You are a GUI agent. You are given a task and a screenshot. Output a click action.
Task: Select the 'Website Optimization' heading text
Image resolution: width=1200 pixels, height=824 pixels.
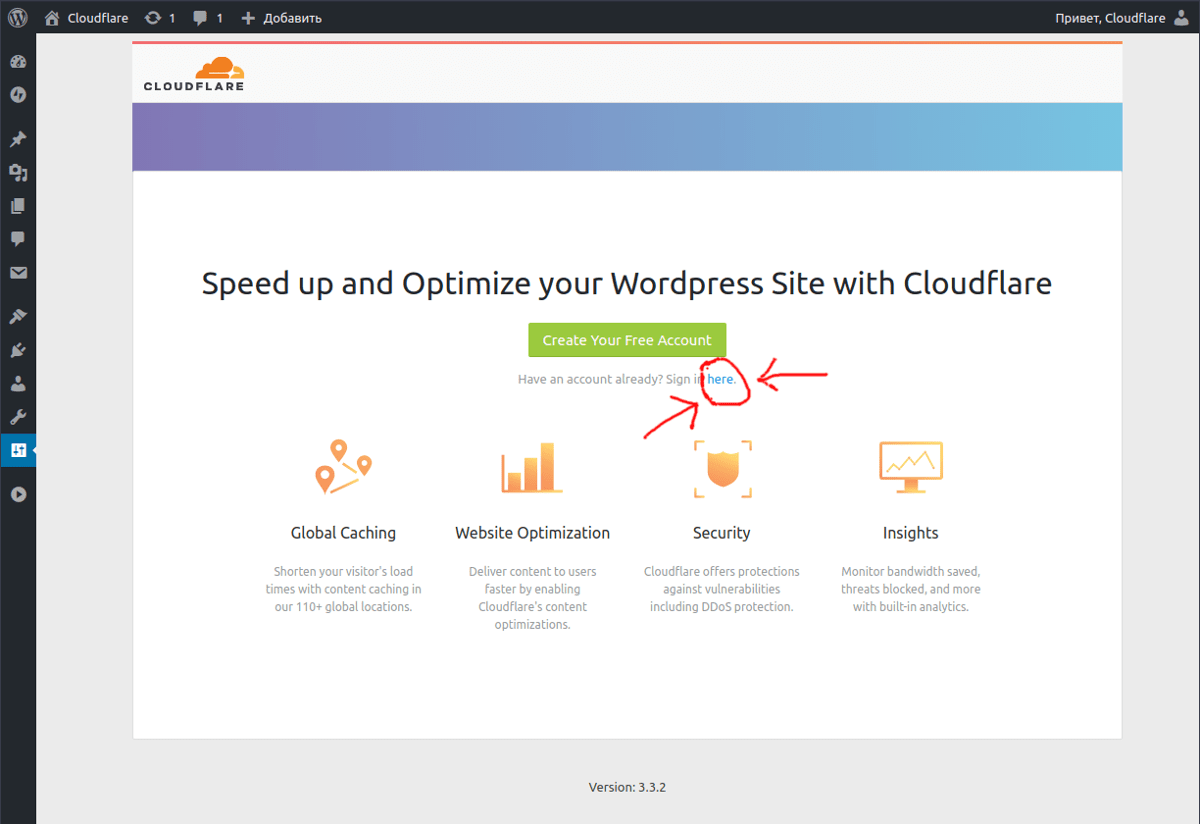tap(532, 533)
